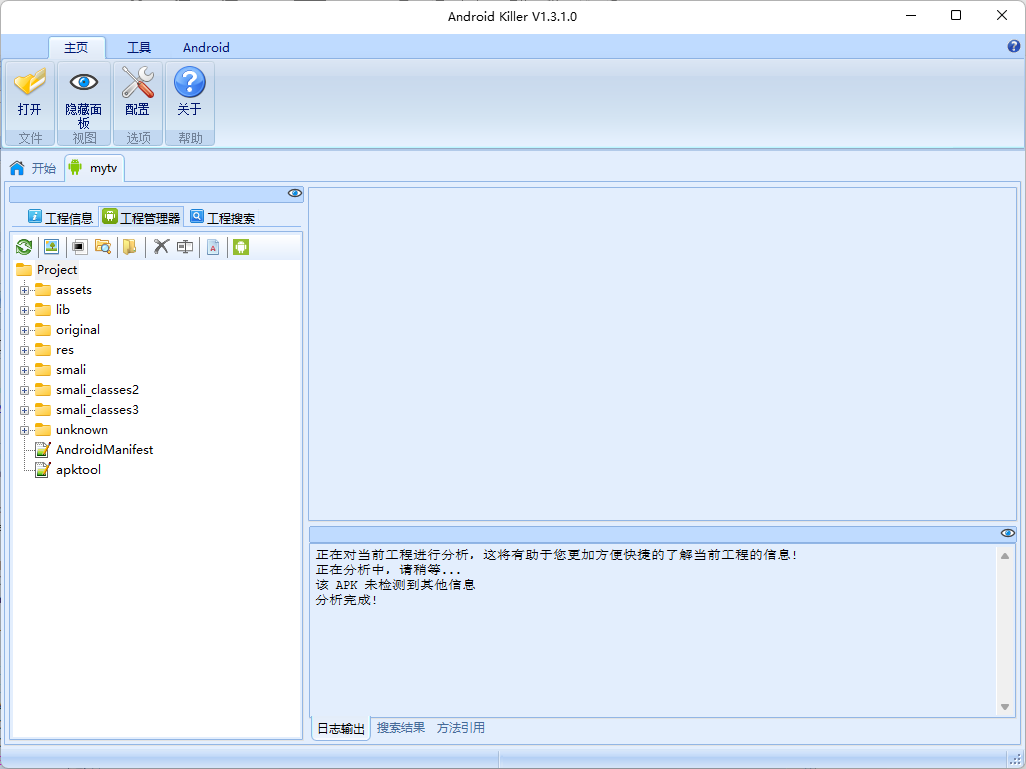Switch to the 日志输出 log output tab
Image resolution: width=1026 pixels, height=769 pixels.
(x=341, y=728)
